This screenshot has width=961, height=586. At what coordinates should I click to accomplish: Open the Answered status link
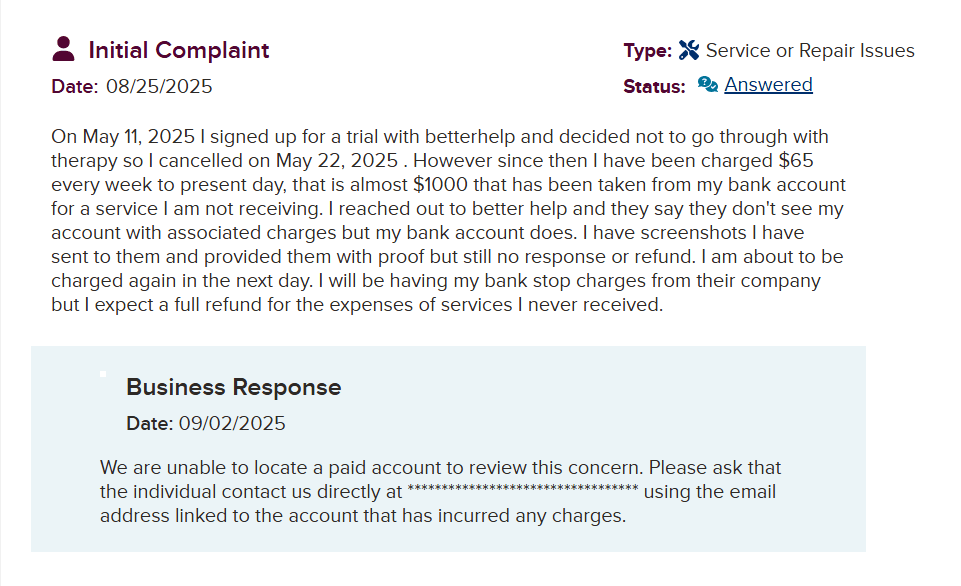[x=768, y=85]
